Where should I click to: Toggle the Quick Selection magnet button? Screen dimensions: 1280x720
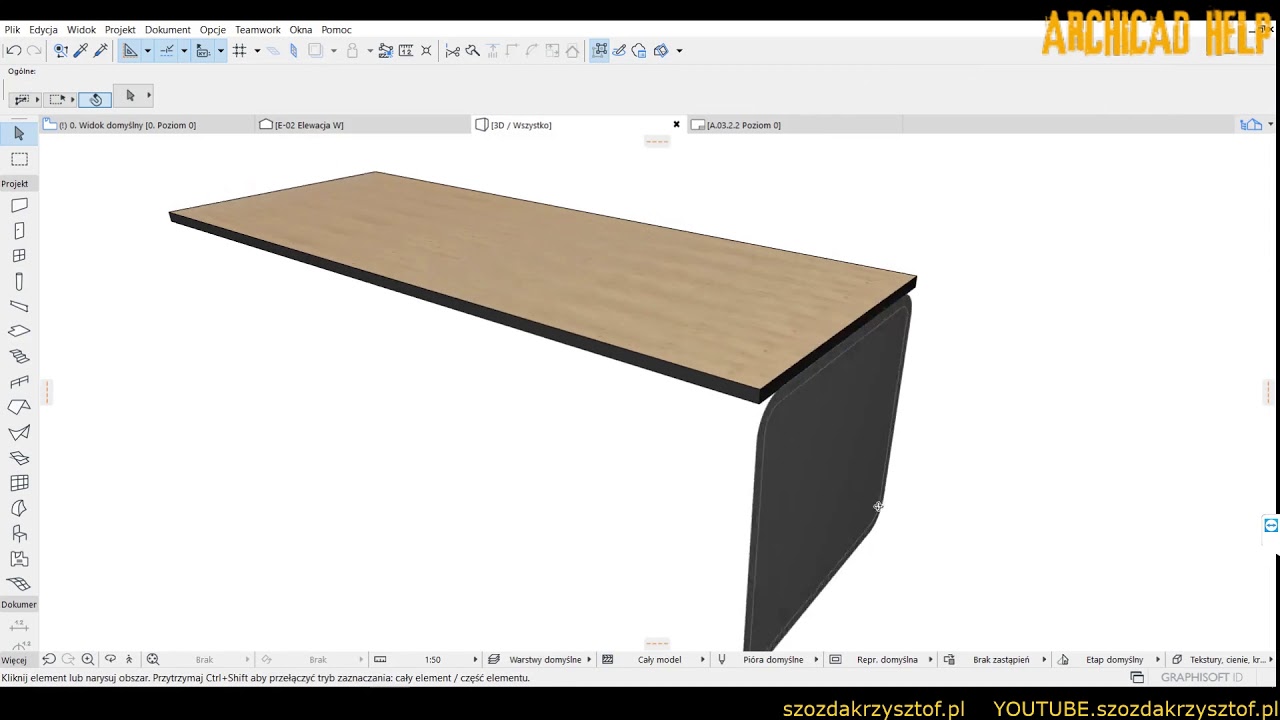click(x=95, y=98)
